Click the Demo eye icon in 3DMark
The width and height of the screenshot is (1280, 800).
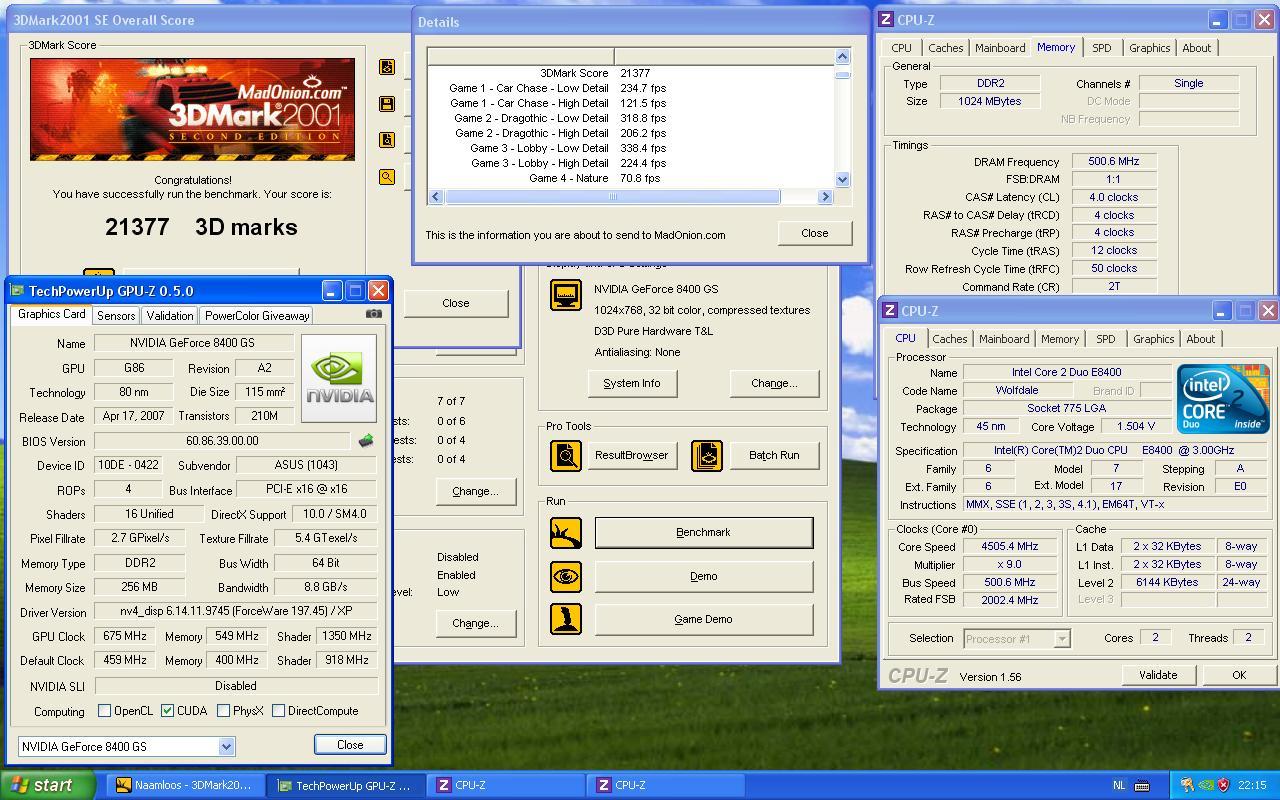click(x=566, y=577)
